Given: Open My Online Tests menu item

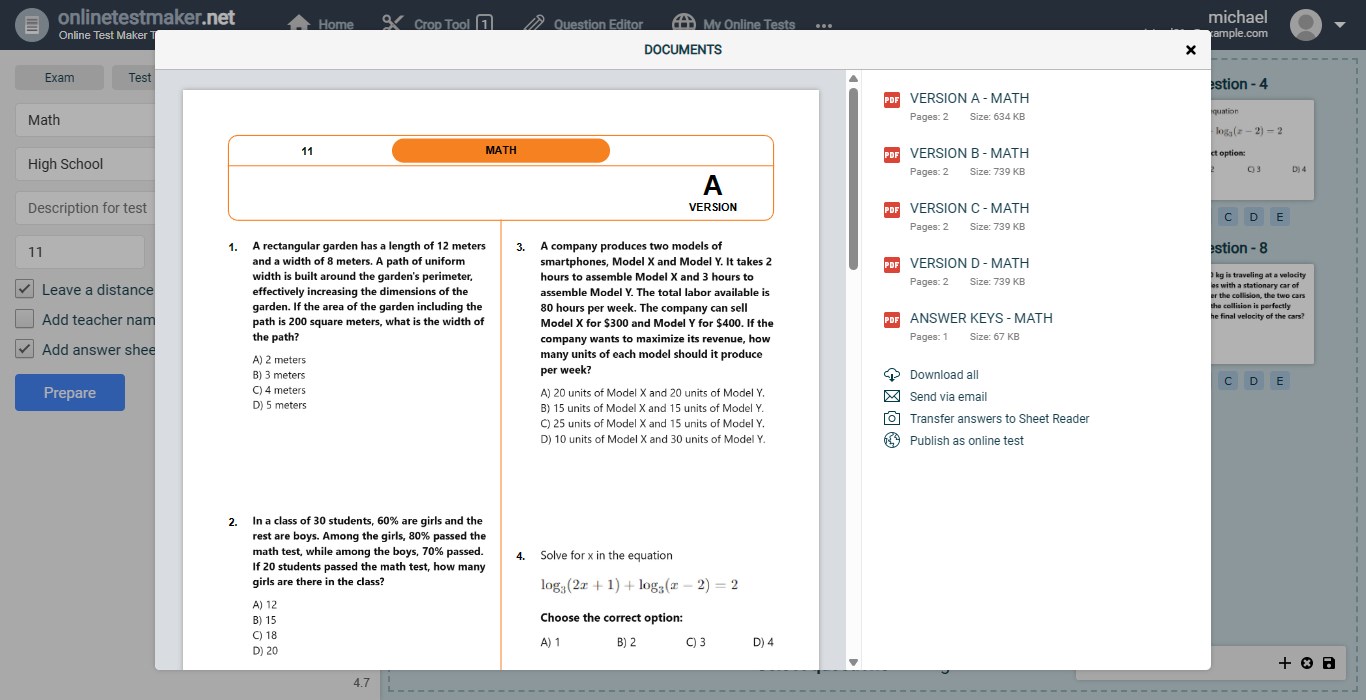Looking at the screenshot, I should tap(733, 24).
